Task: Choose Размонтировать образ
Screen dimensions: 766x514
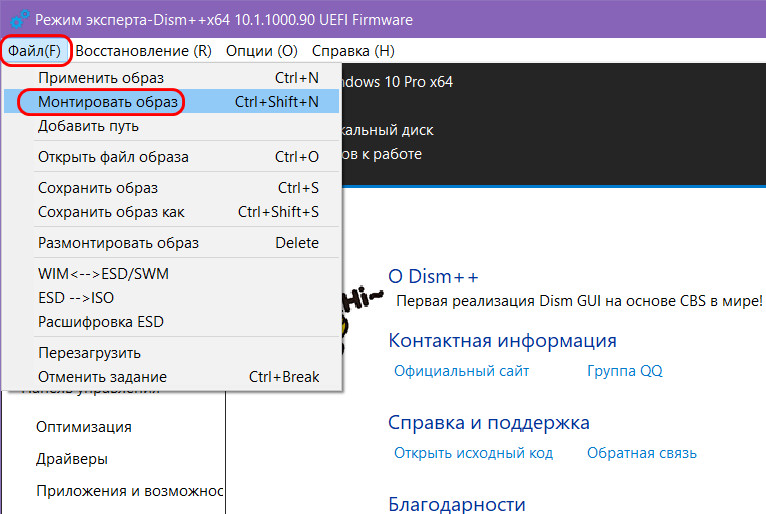Action: coord(118,243)
